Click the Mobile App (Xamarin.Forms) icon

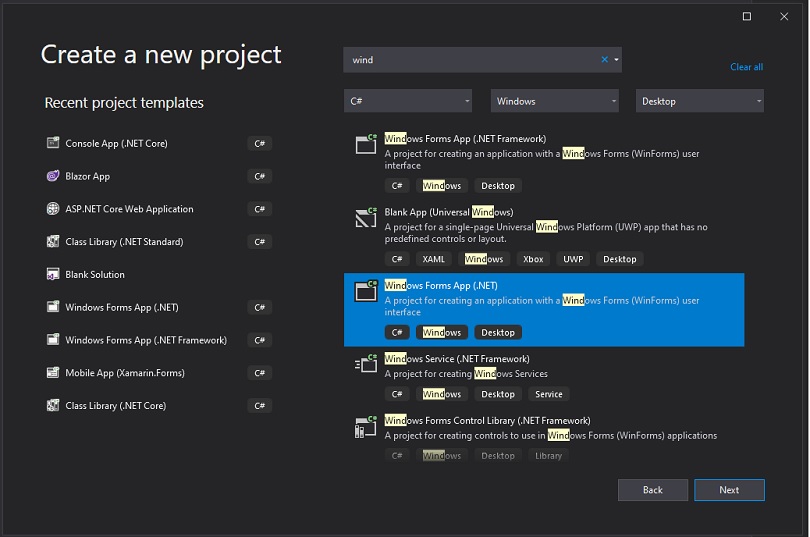pyautogui.click(x=53, y=372)
